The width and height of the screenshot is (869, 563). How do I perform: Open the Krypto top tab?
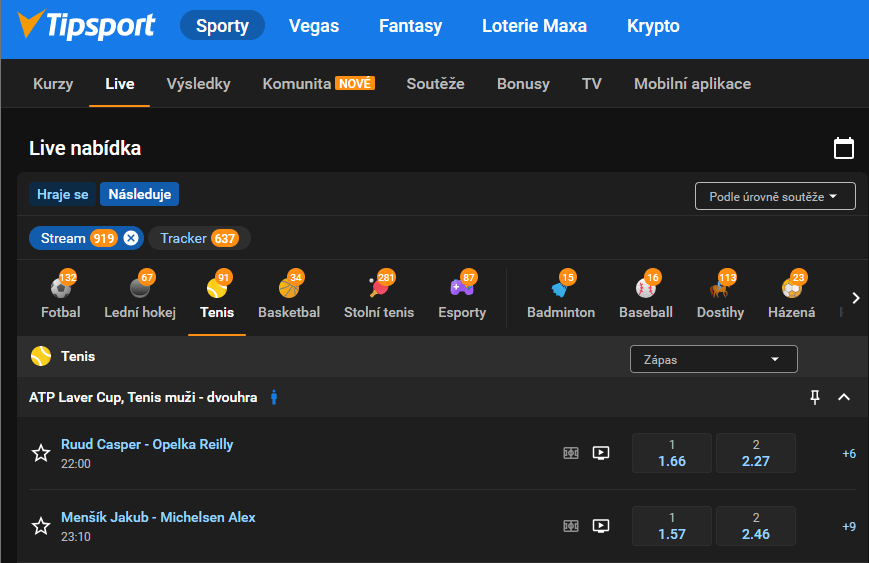(x=653, y=25)
